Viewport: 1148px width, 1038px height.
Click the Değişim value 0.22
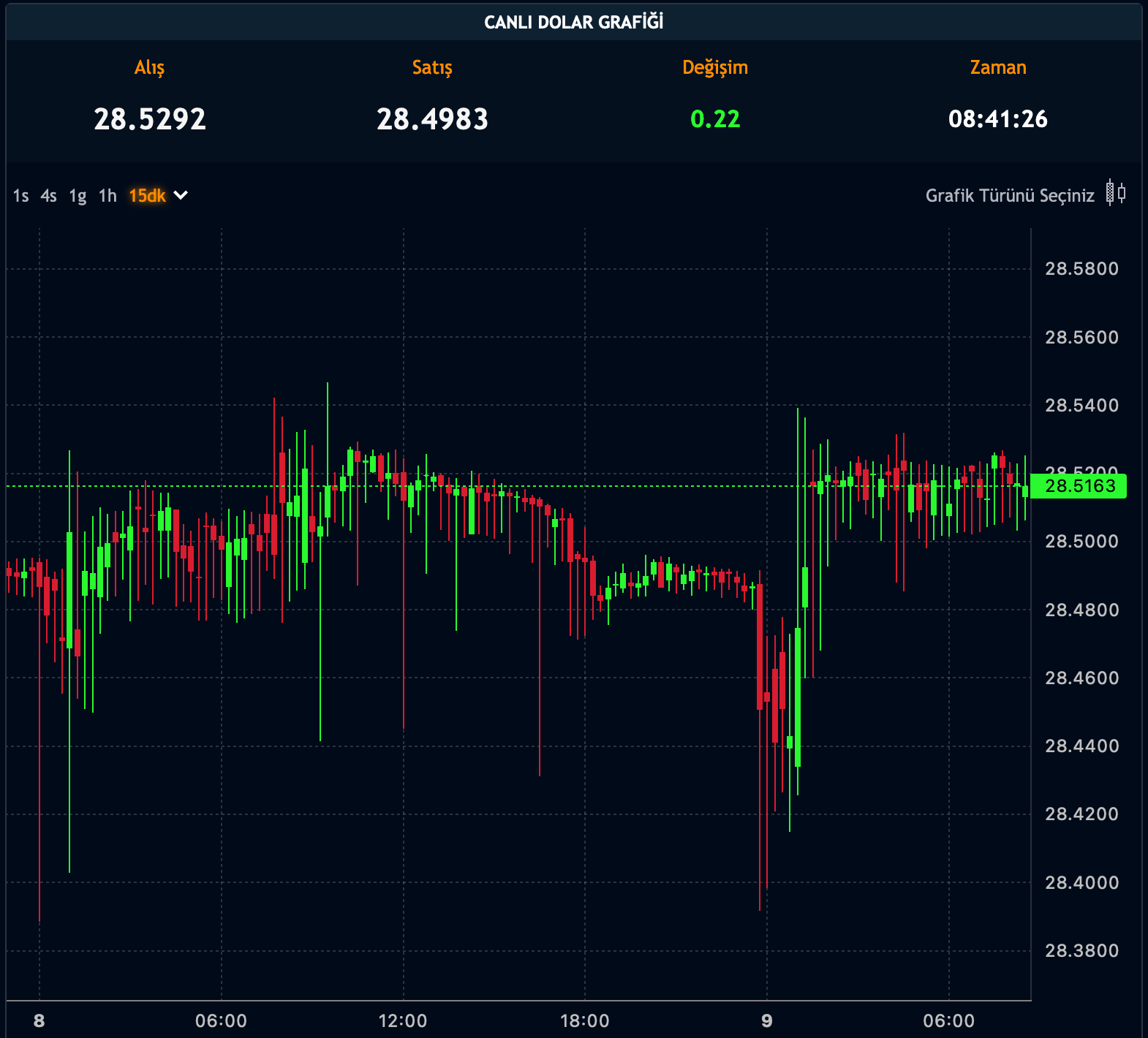(x=715, y=119)
